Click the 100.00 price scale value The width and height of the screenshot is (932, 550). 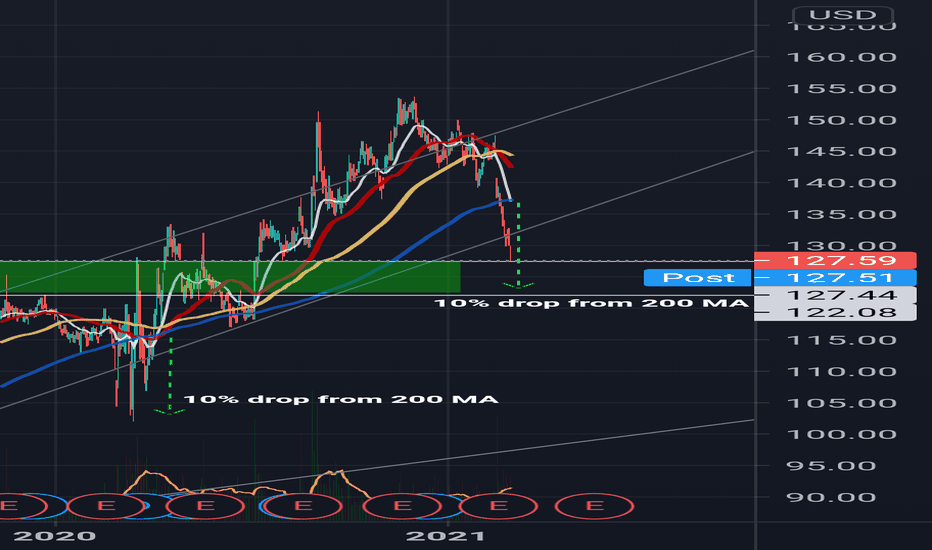pyautogui.click(x=841, y=434)
